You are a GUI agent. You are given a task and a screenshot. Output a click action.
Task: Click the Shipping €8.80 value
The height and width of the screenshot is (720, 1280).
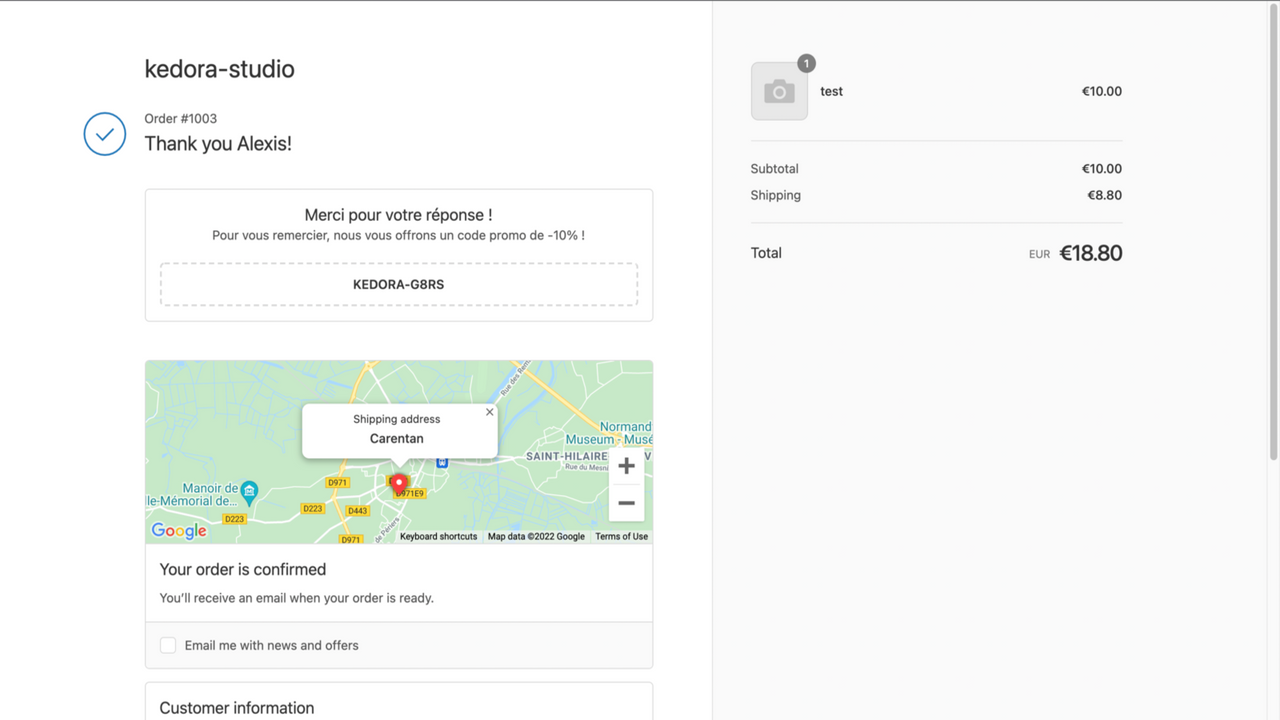(1105, 195)
